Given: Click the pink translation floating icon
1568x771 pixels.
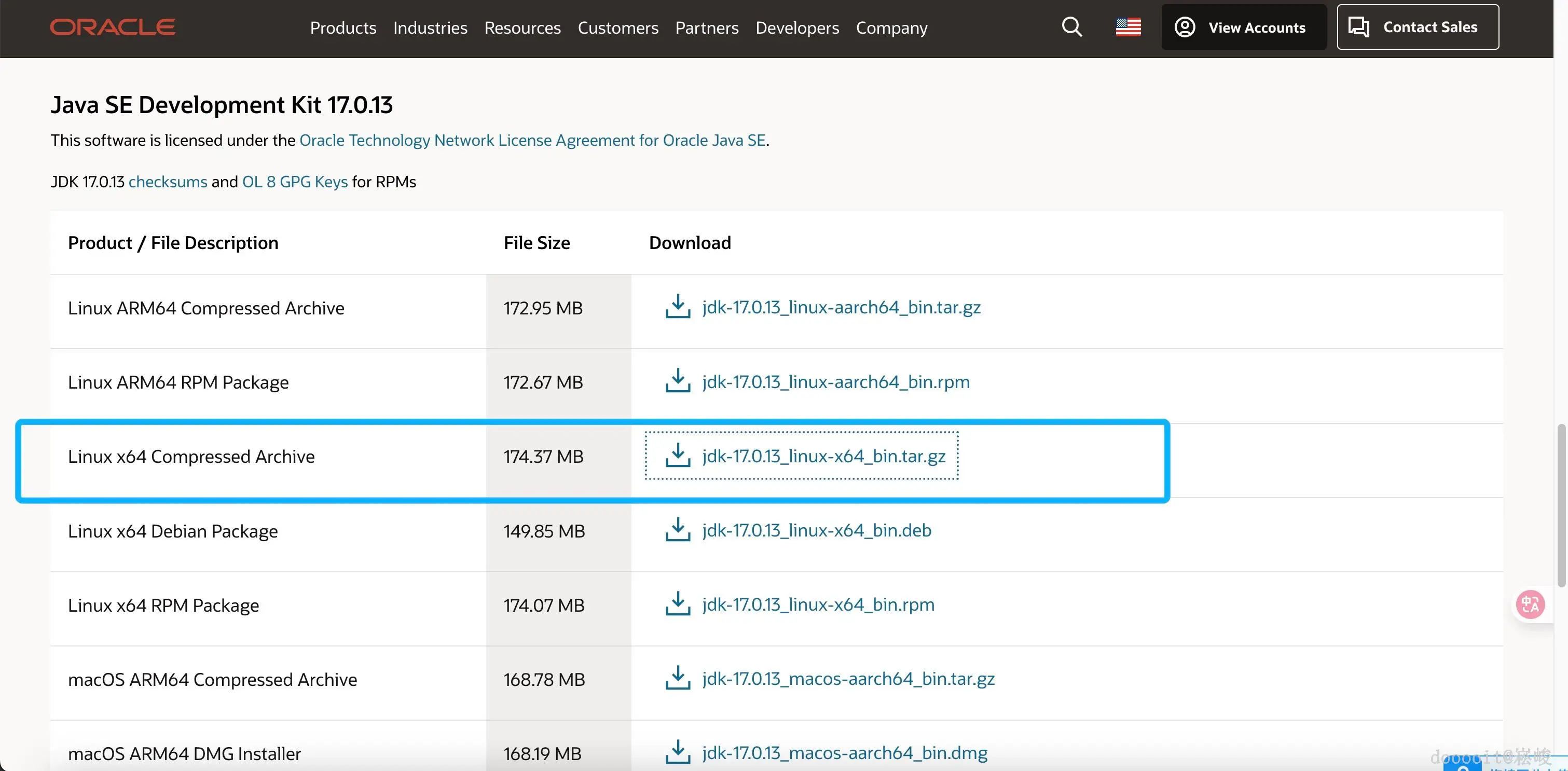Looking at the screenshot, I should tap(1530, 605).
